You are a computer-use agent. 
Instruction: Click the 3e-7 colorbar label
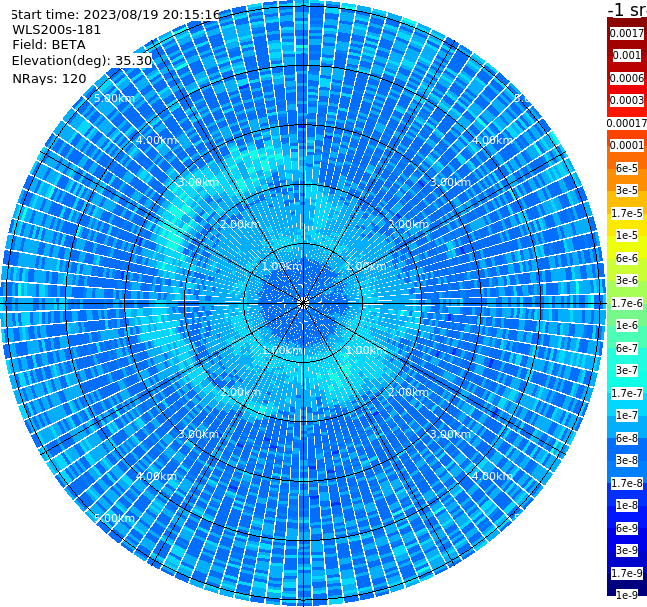[627, 370]
